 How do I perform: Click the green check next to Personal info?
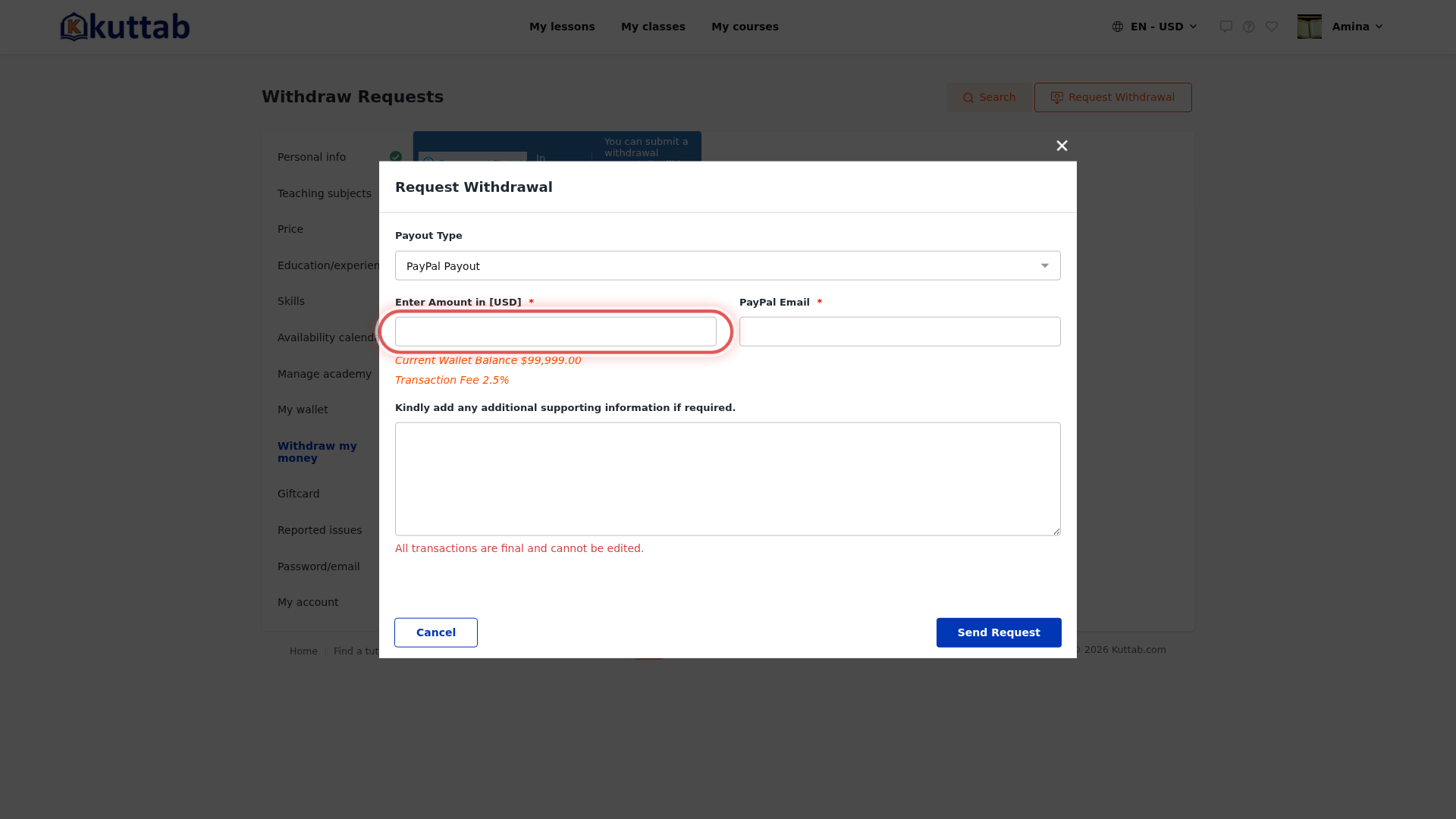click(396, 157)
